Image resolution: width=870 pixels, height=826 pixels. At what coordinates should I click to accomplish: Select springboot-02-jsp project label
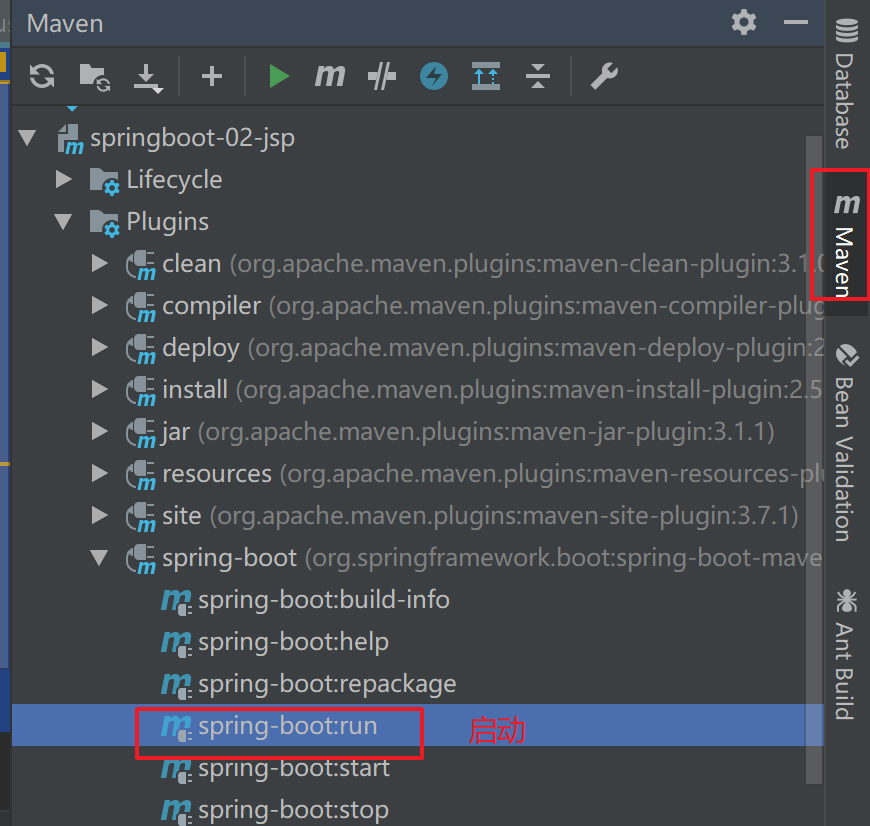click(x=192, y=137)
